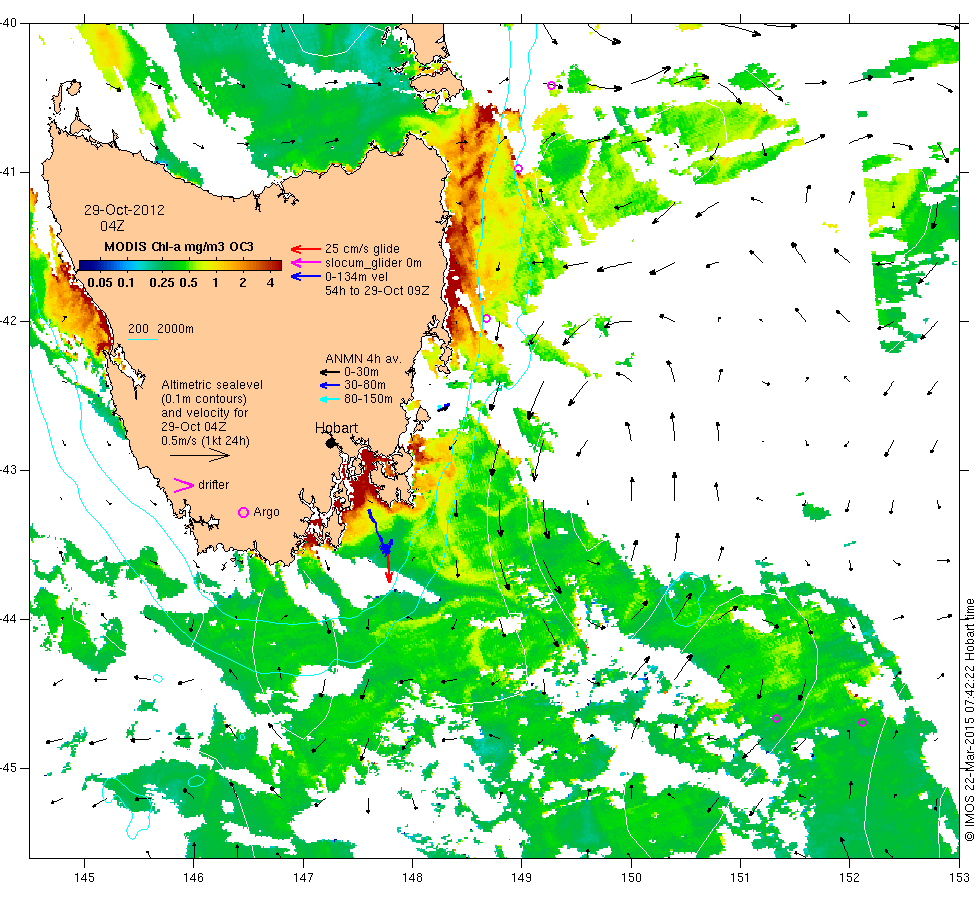The height and width of the screenshot is (900, 980).
Task: Click the IMOS copyright timestamp text
Action: [x=969, y=719]
